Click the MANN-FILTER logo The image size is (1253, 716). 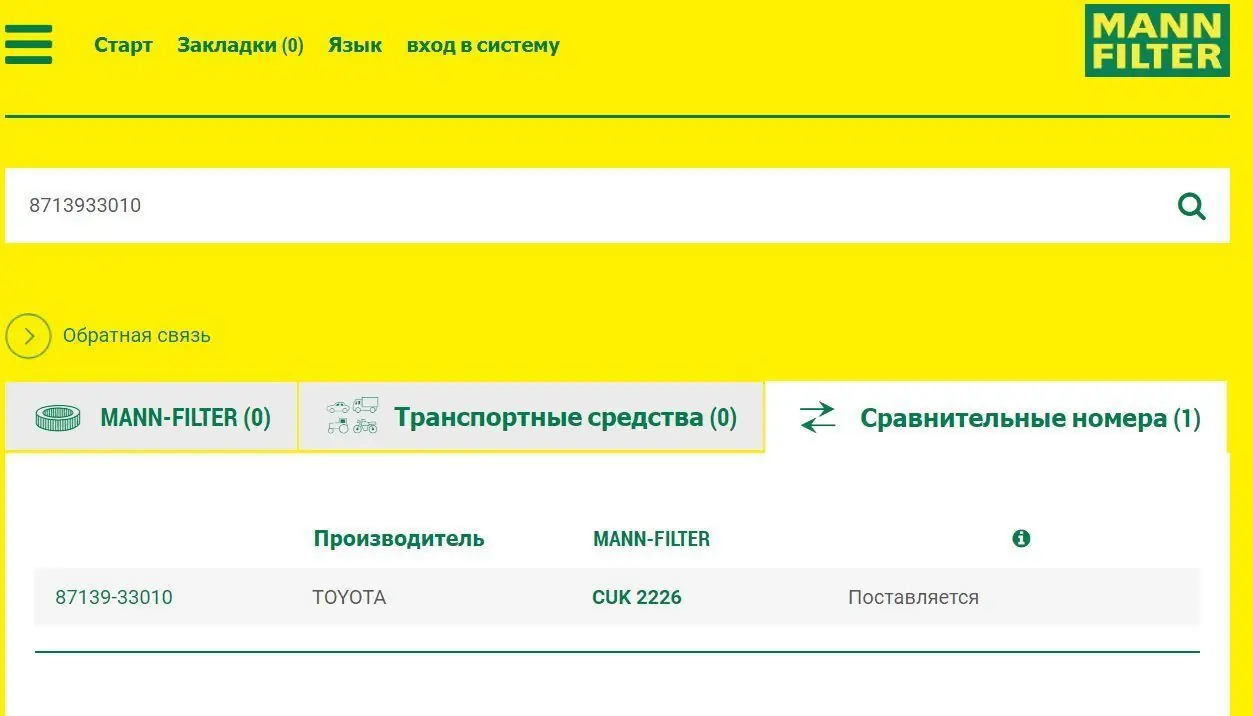(x=1157, y=40)
